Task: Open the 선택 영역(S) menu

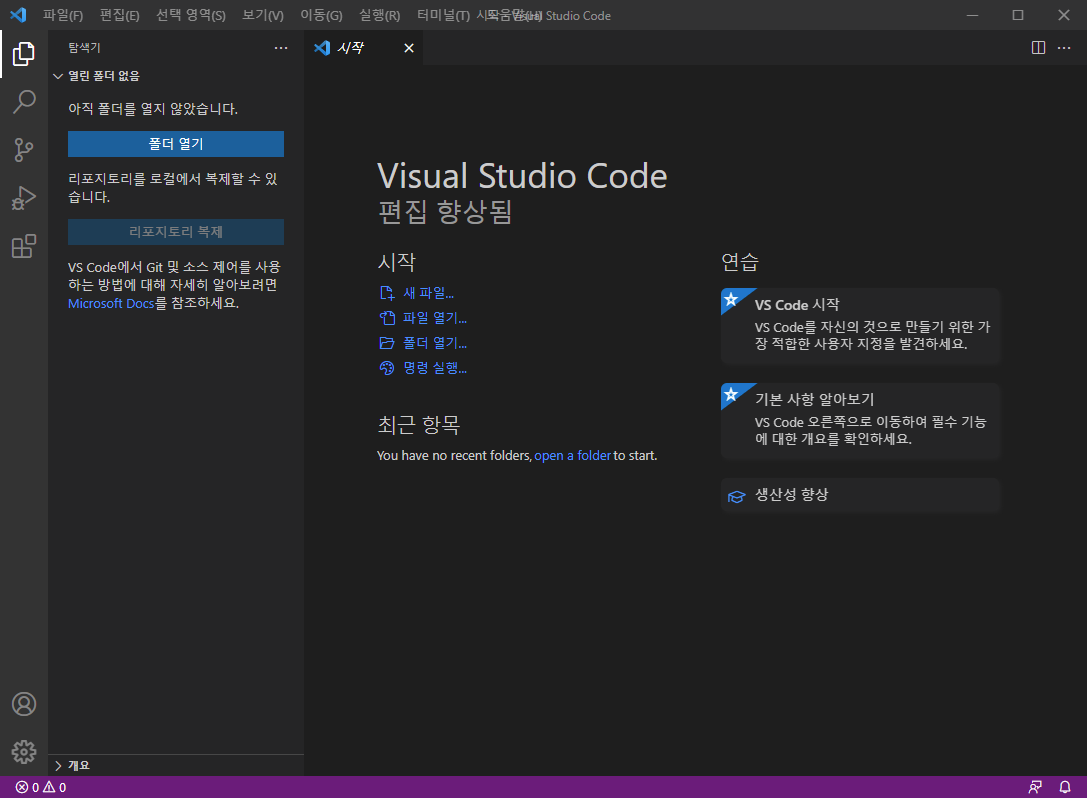Action: click(x=191, y=15)
